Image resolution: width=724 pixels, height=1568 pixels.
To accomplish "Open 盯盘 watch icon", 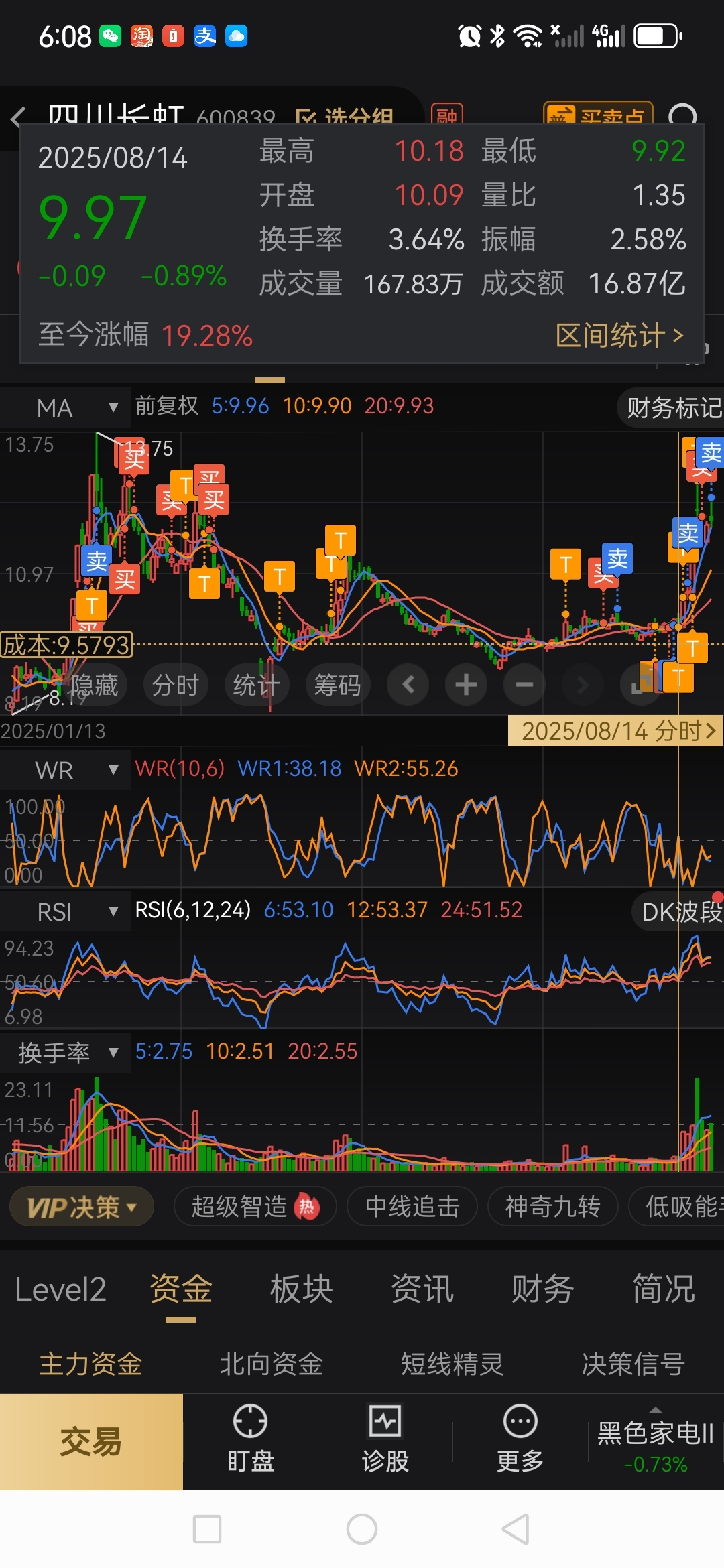I will coord(250,1439).
